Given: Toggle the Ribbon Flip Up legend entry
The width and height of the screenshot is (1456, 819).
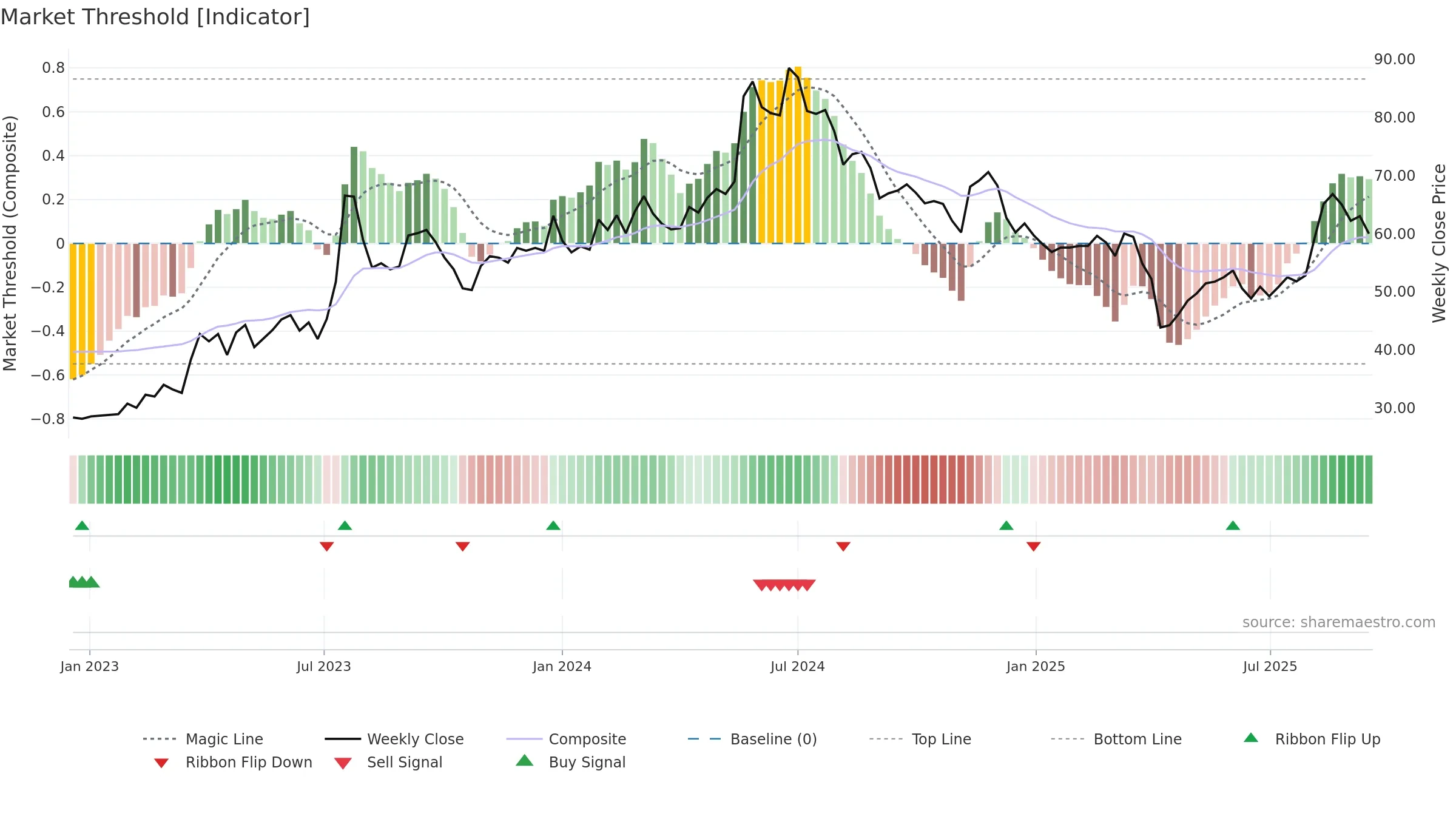Looking at the screenshot, I should [x=1312, y=739].
